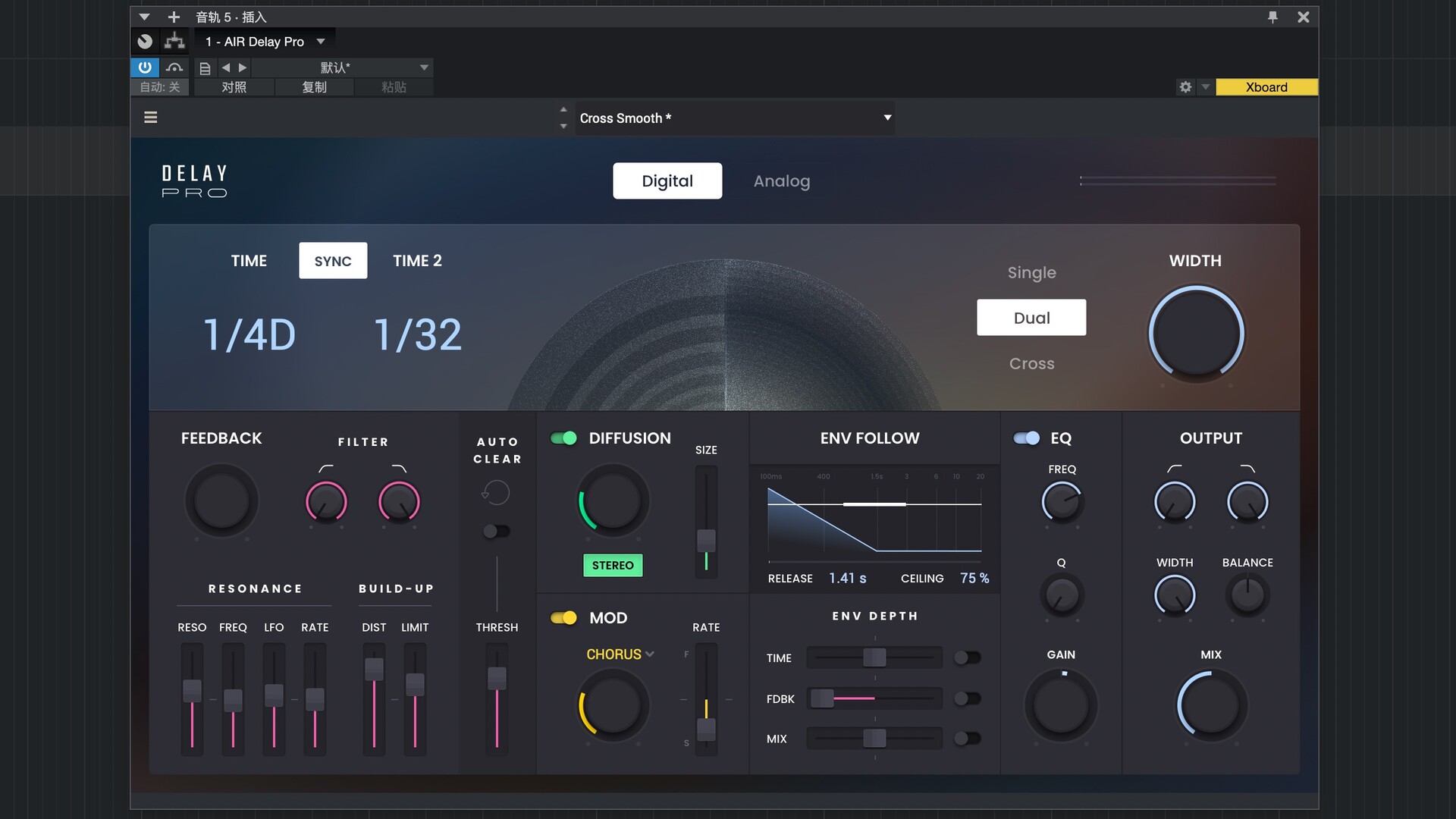Toggle the EQ section switch

[1026, 438]
